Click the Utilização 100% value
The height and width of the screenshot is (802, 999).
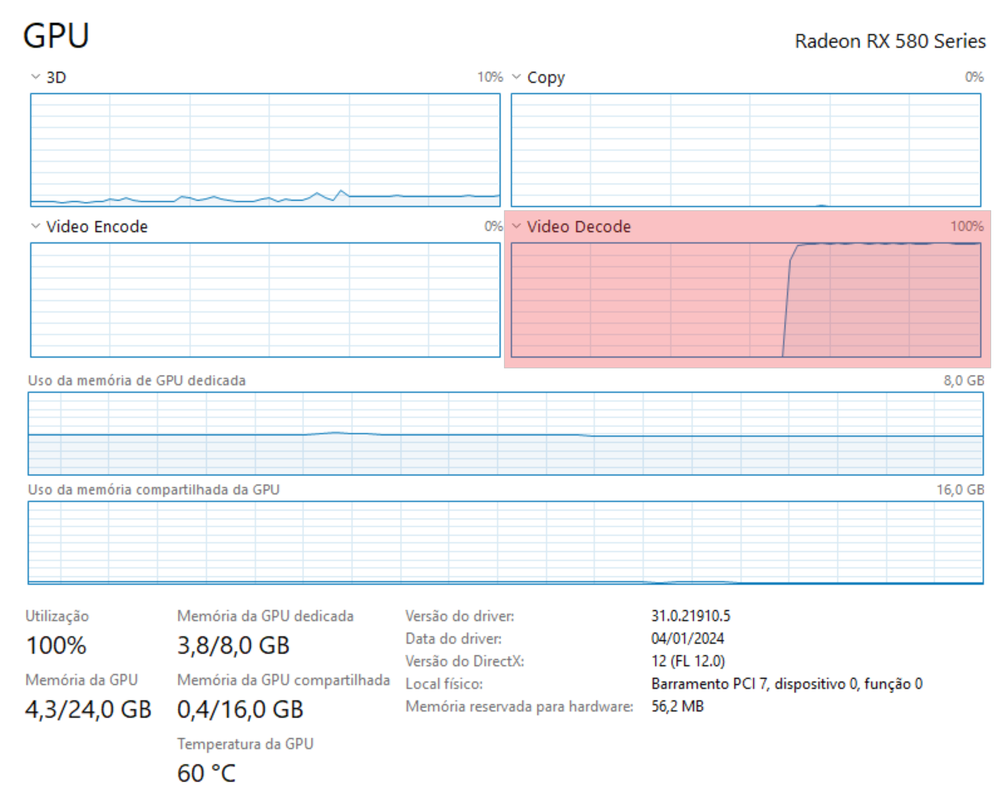(x=56, y=645)
